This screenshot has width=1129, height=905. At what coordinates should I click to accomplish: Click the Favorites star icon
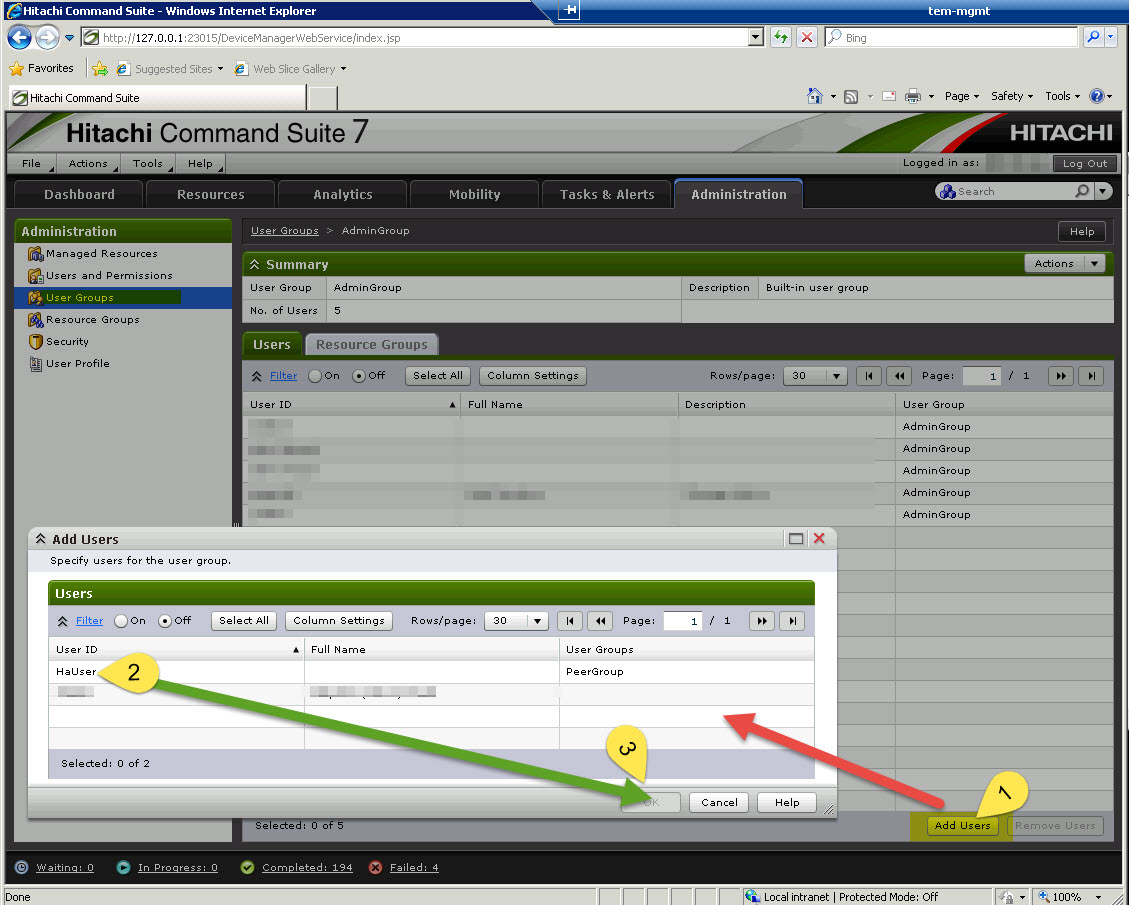[x=16, y=68]
